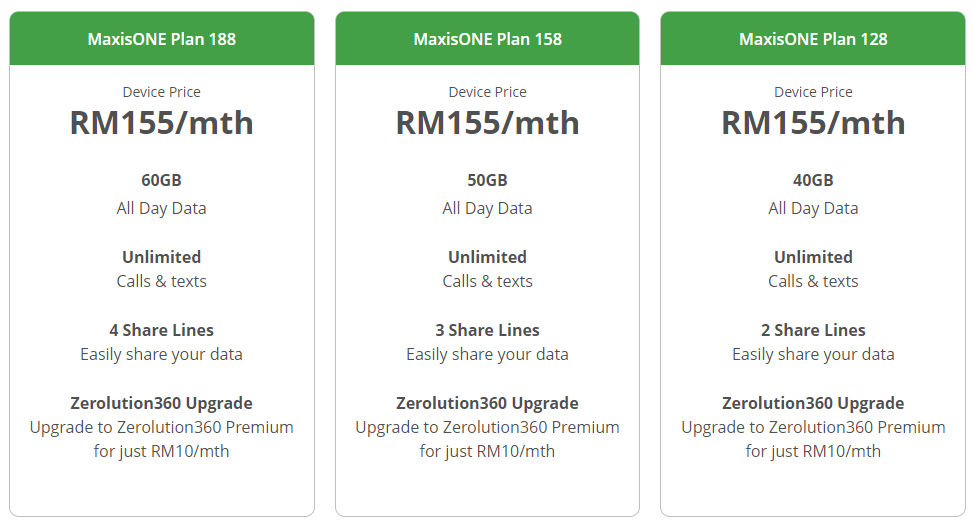Click Zerolution360 Upgrade in Plan 128 card
The height and width of the screenshot is (526, 974).
(x=813, y=403)
